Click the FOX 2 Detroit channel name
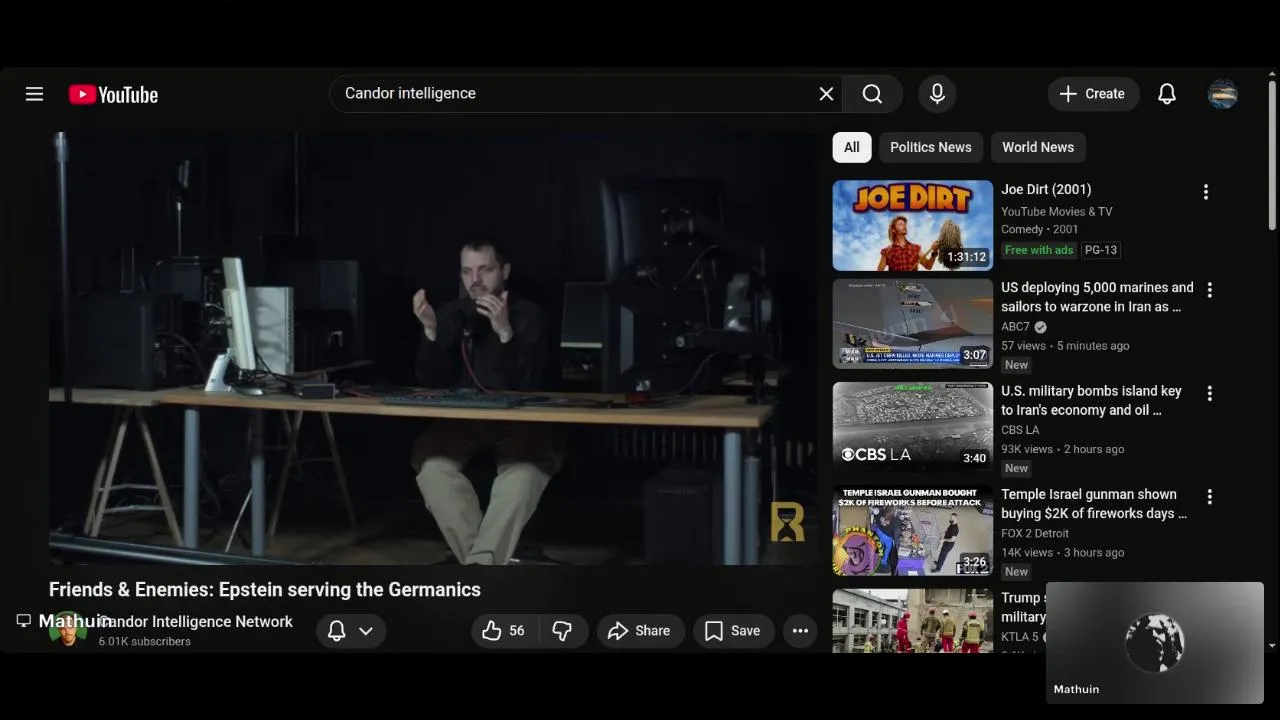The image size is (1280, 720). click(1035, 533)
